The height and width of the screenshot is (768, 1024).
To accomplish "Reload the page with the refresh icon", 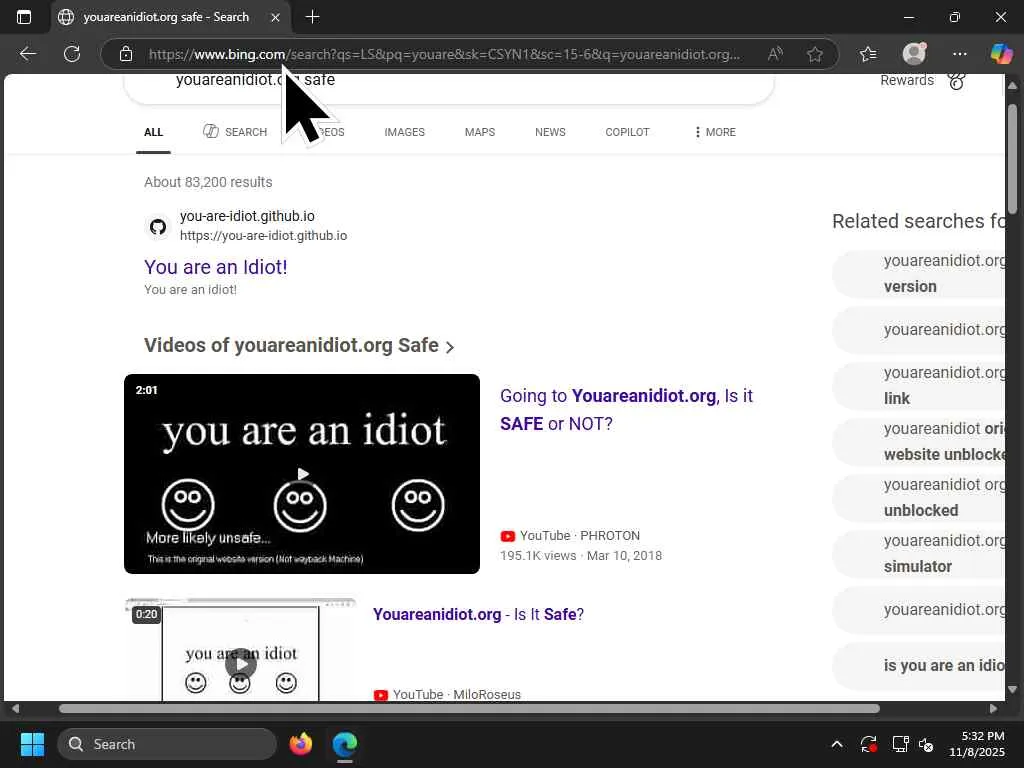I will 72,54.
